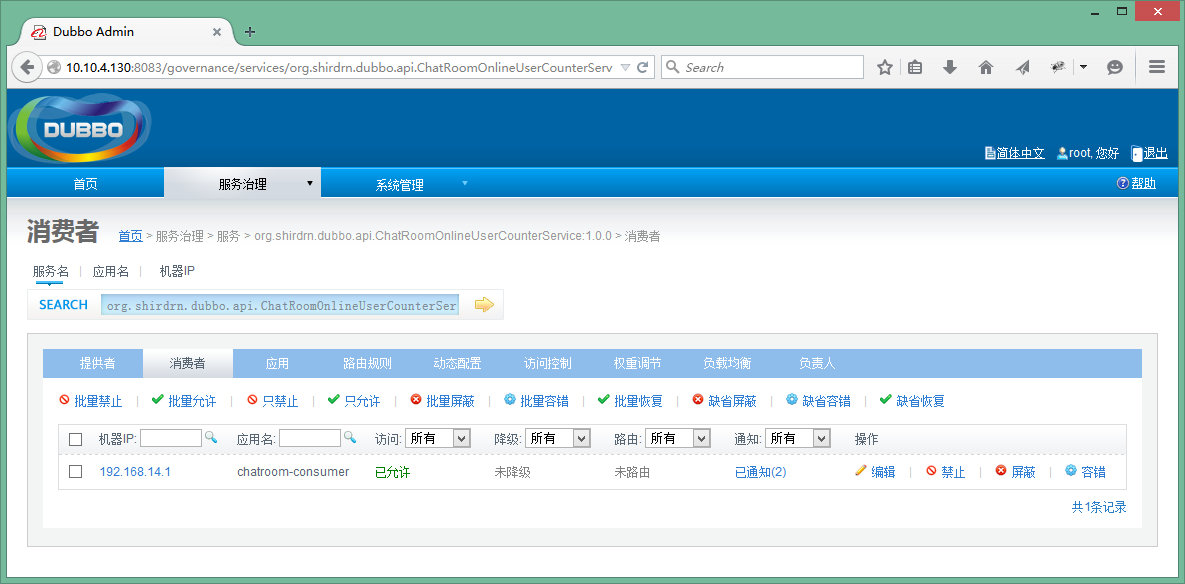Click the orange search arrow button

click(x=484, y=305)
